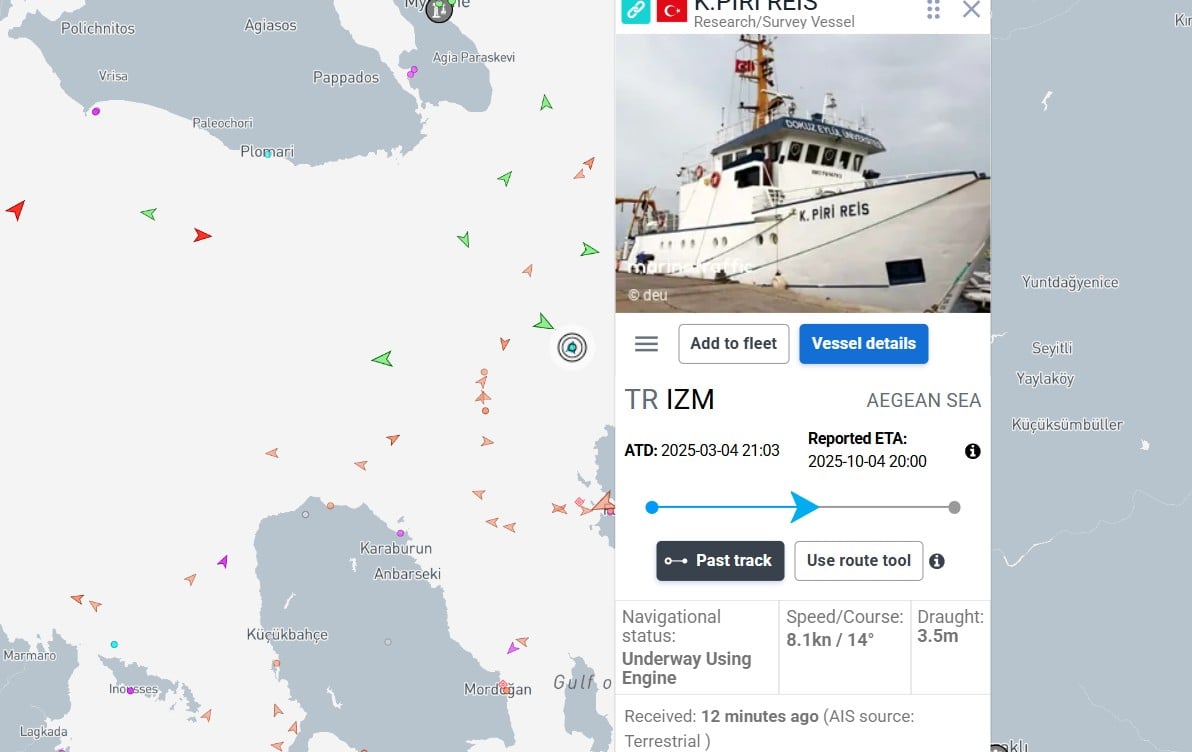The image size is (1192, 752).
Task: Click the Add to fleet button
Action: pyautogui.click(x=734, y=344)
